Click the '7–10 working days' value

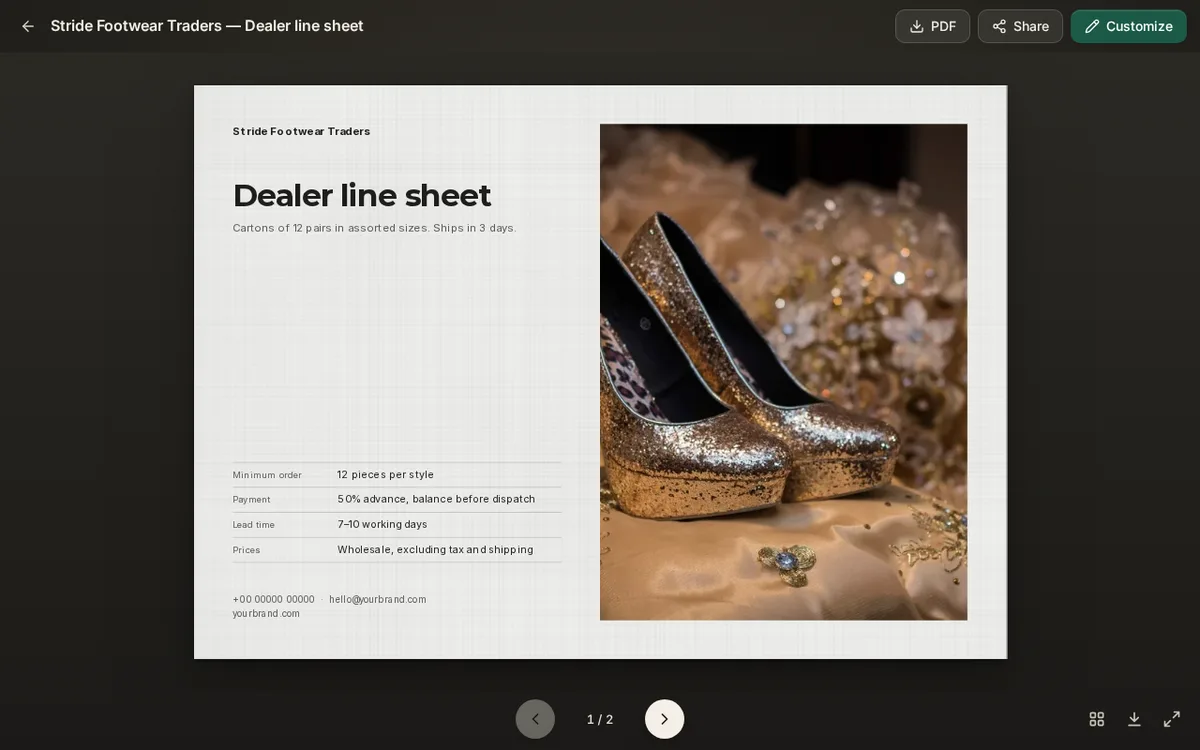382,524
